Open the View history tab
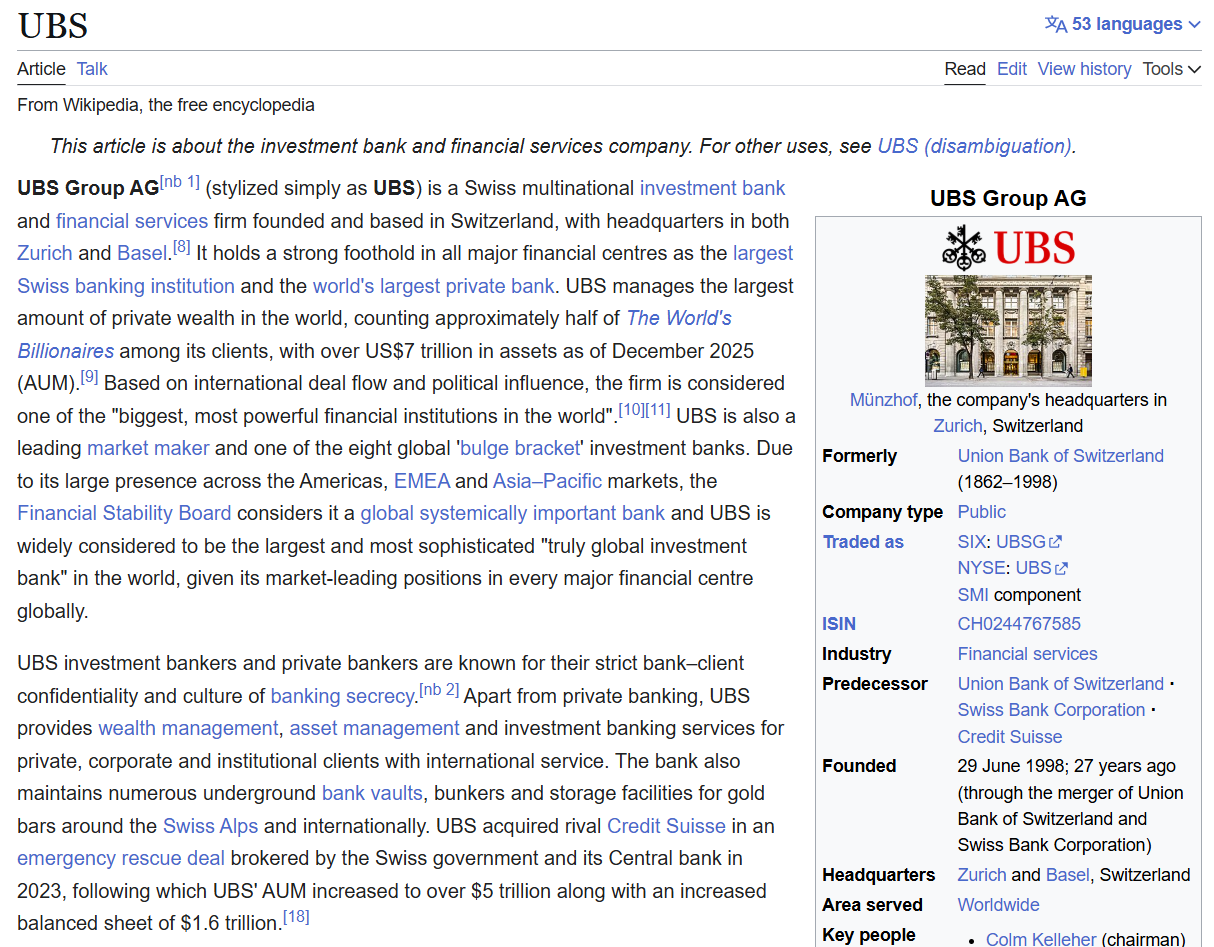The image size is (1214, 947). (x=1084, y=69)
